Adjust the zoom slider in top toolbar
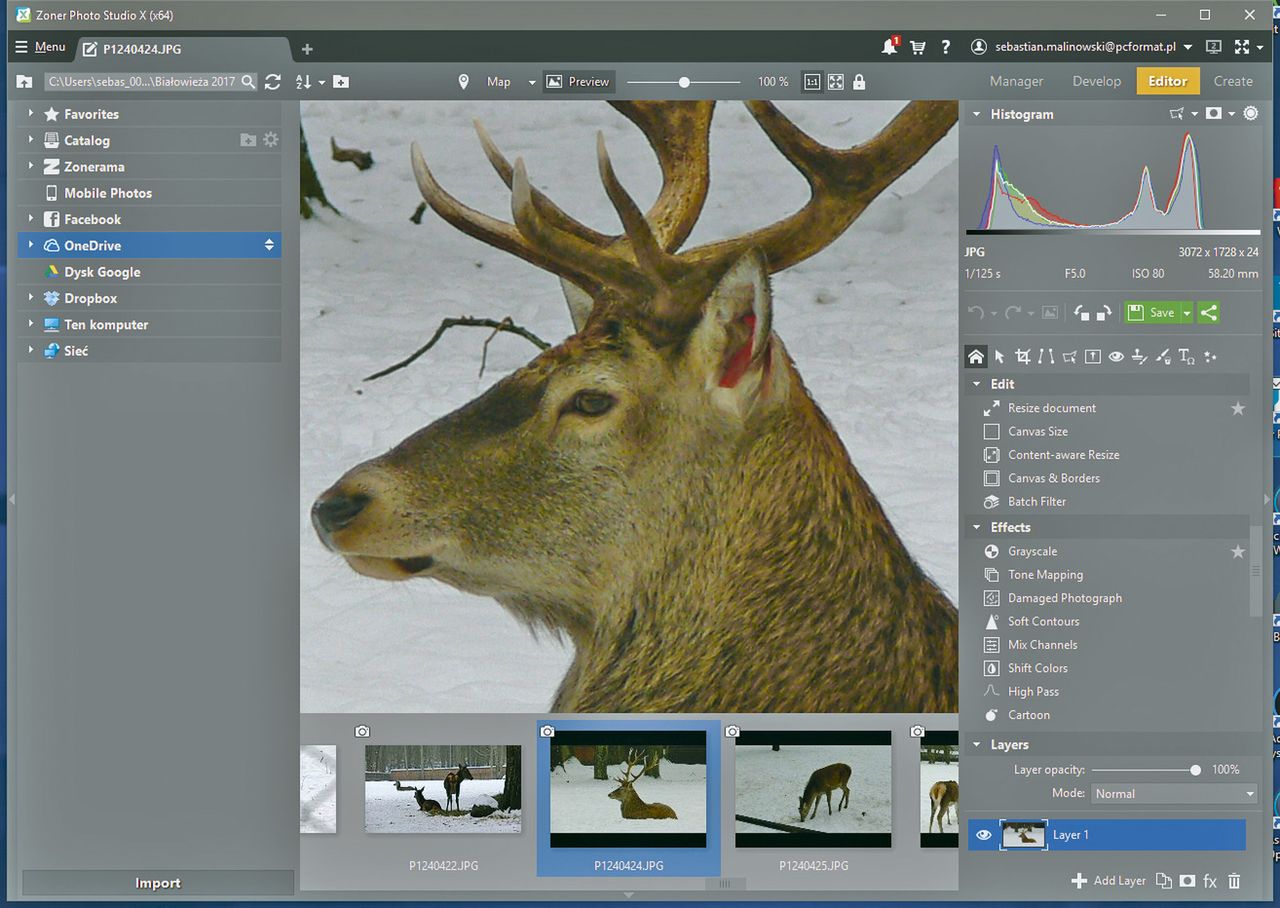This screenshot has width=1280, height=908. 684,82
